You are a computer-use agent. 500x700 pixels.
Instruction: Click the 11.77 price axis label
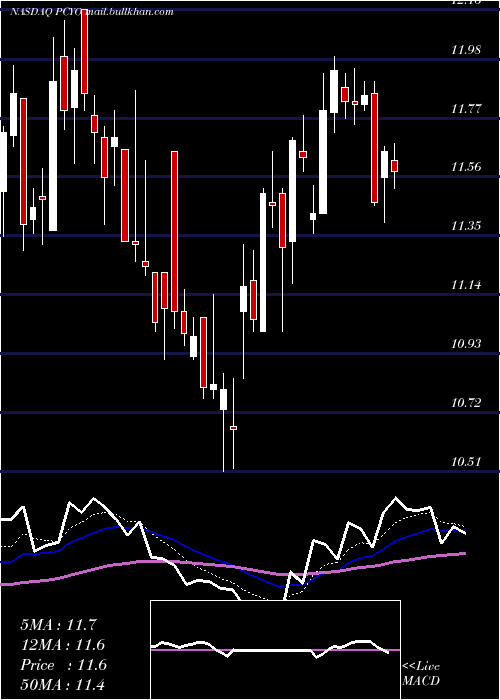tap(466, 108)
